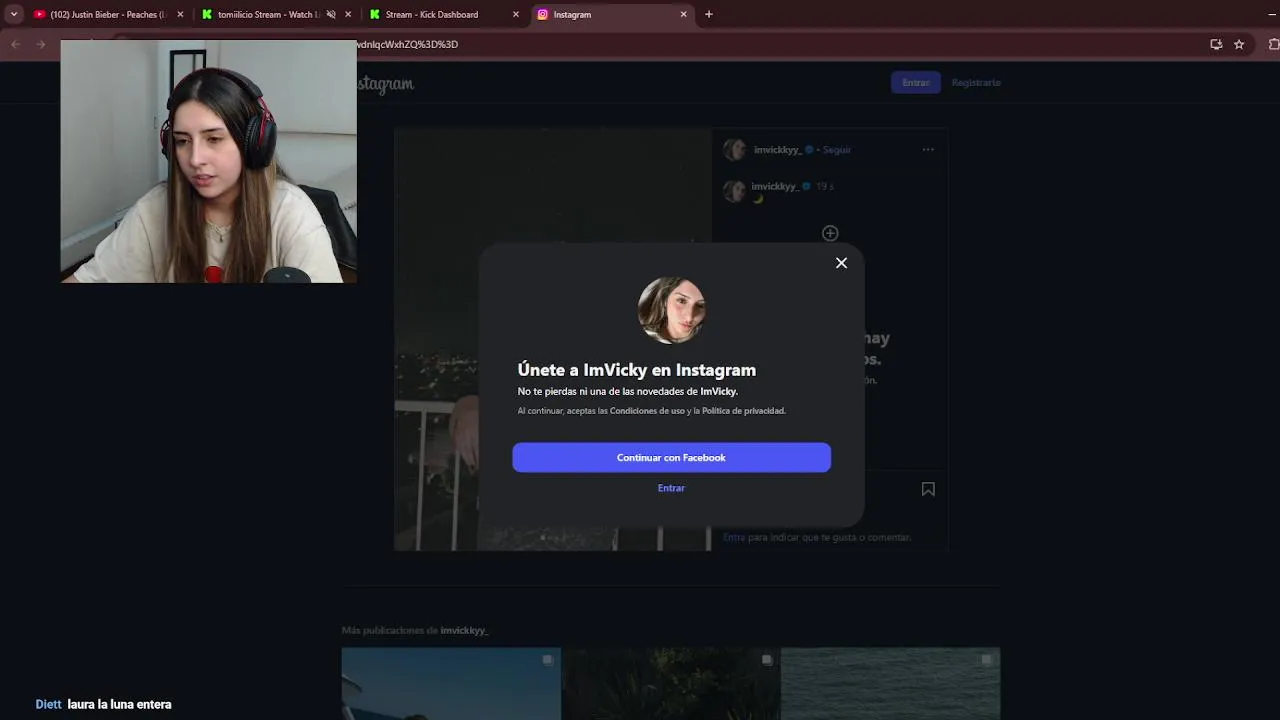
Task: Click the Entra link below the post
Action: (x=734, y=537)
